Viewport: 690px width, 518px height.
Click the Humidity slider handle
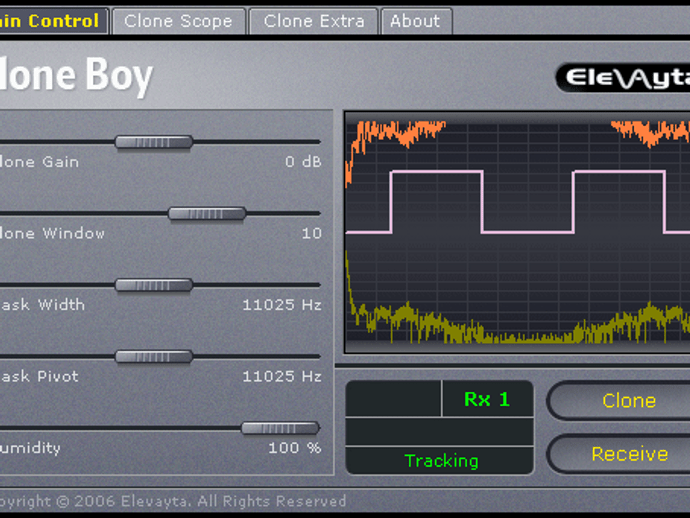coord(280,428)
